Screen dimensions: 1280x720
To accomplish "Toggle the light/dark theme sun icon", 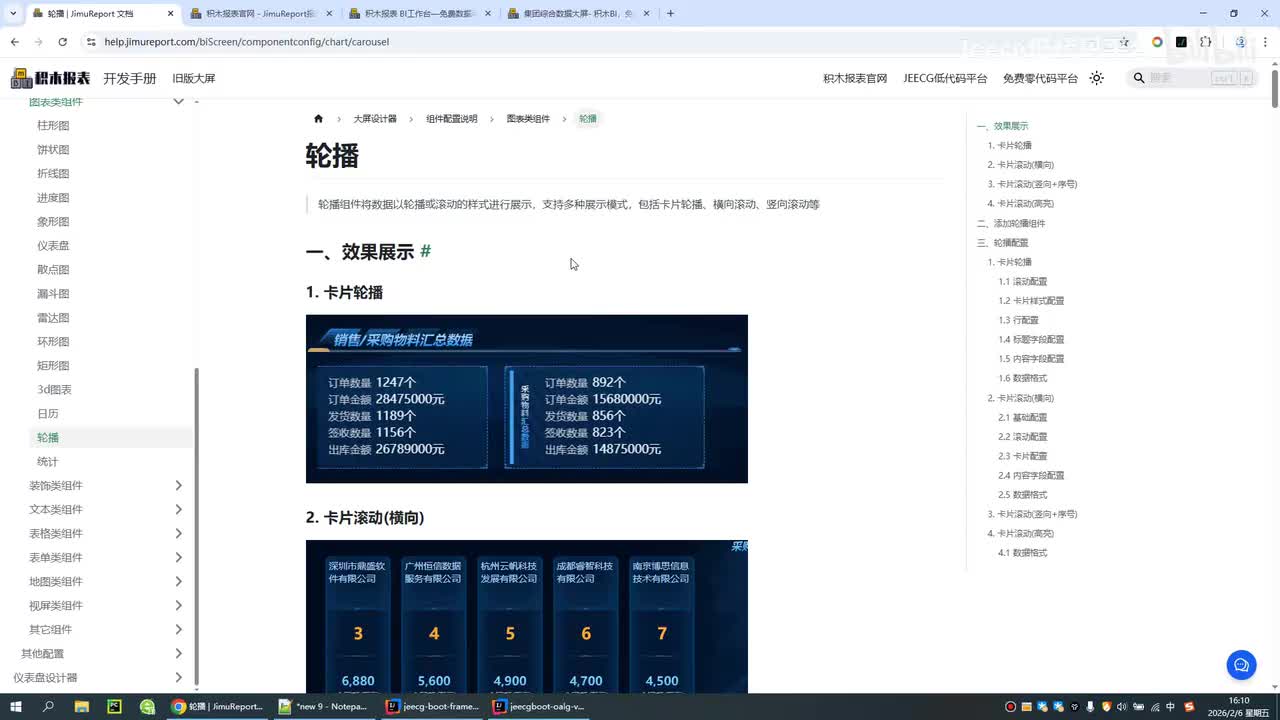I will point(1097,78).
